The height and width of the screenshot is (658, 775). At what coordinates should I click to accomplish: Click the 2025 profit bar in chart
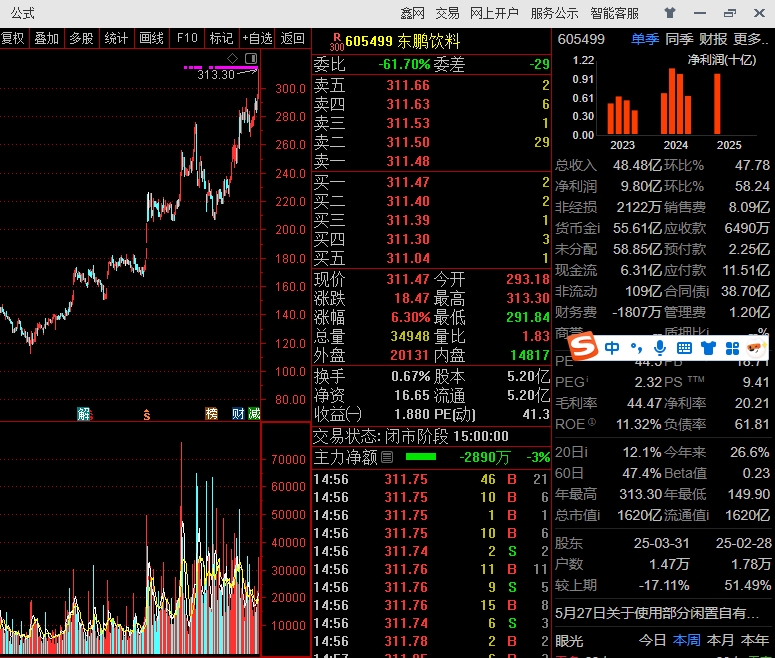coord(717,104)
